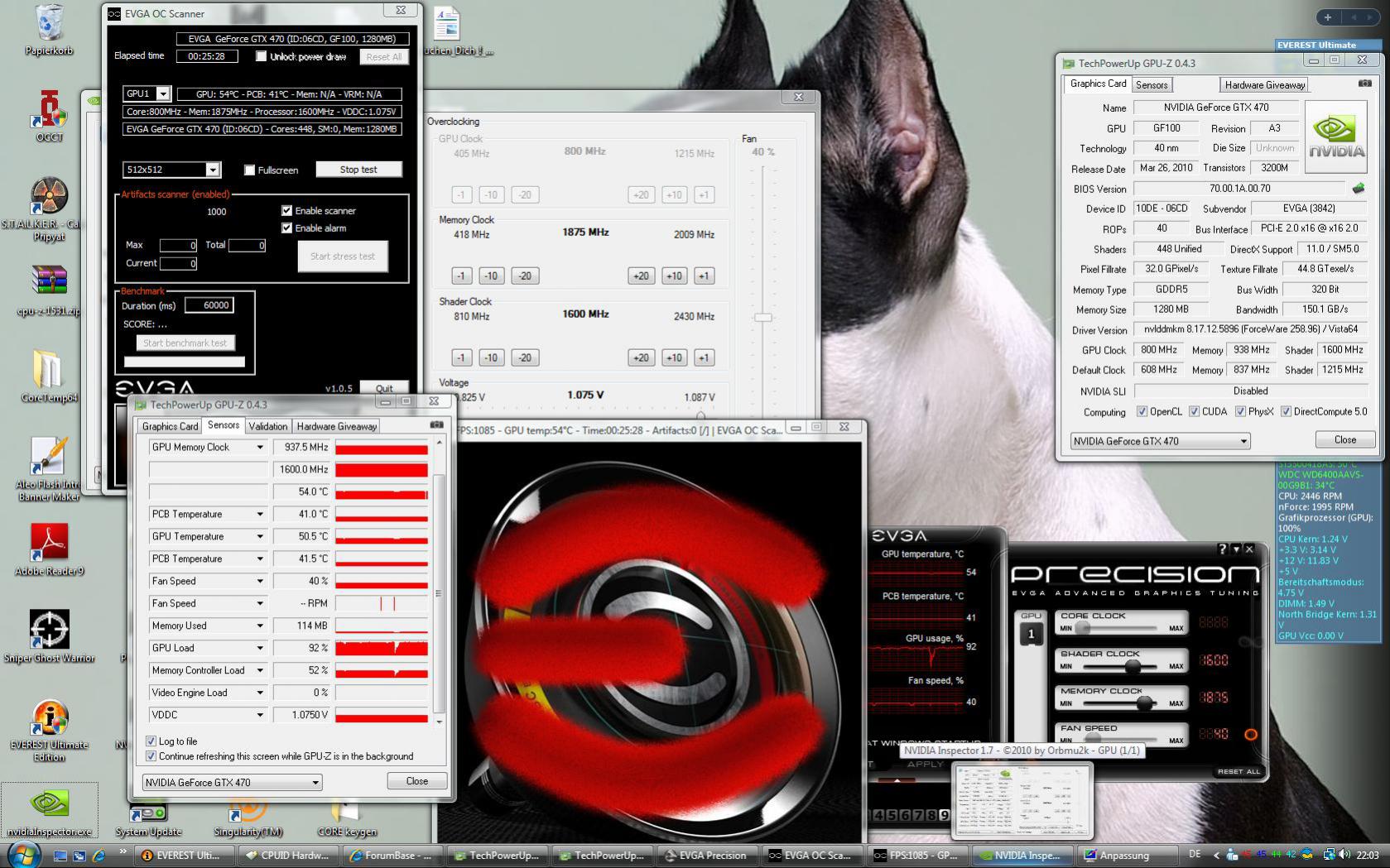
Task: Click the Switch between windows quick launch icon
Action: (x=79, y=855)
